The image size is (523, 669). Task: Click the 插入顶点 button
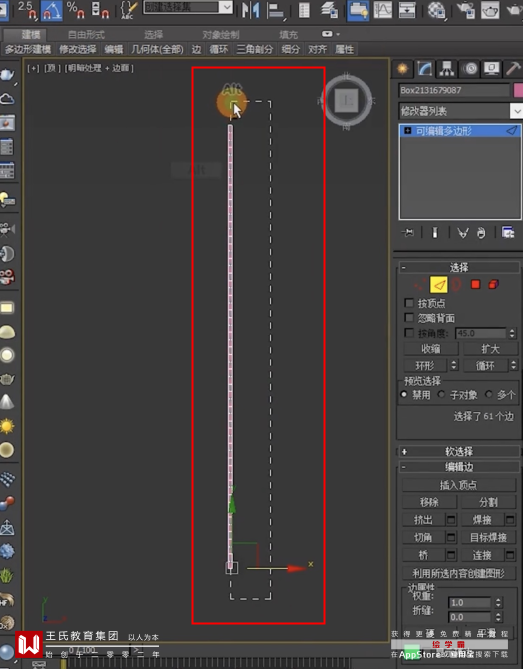(459, 485)
